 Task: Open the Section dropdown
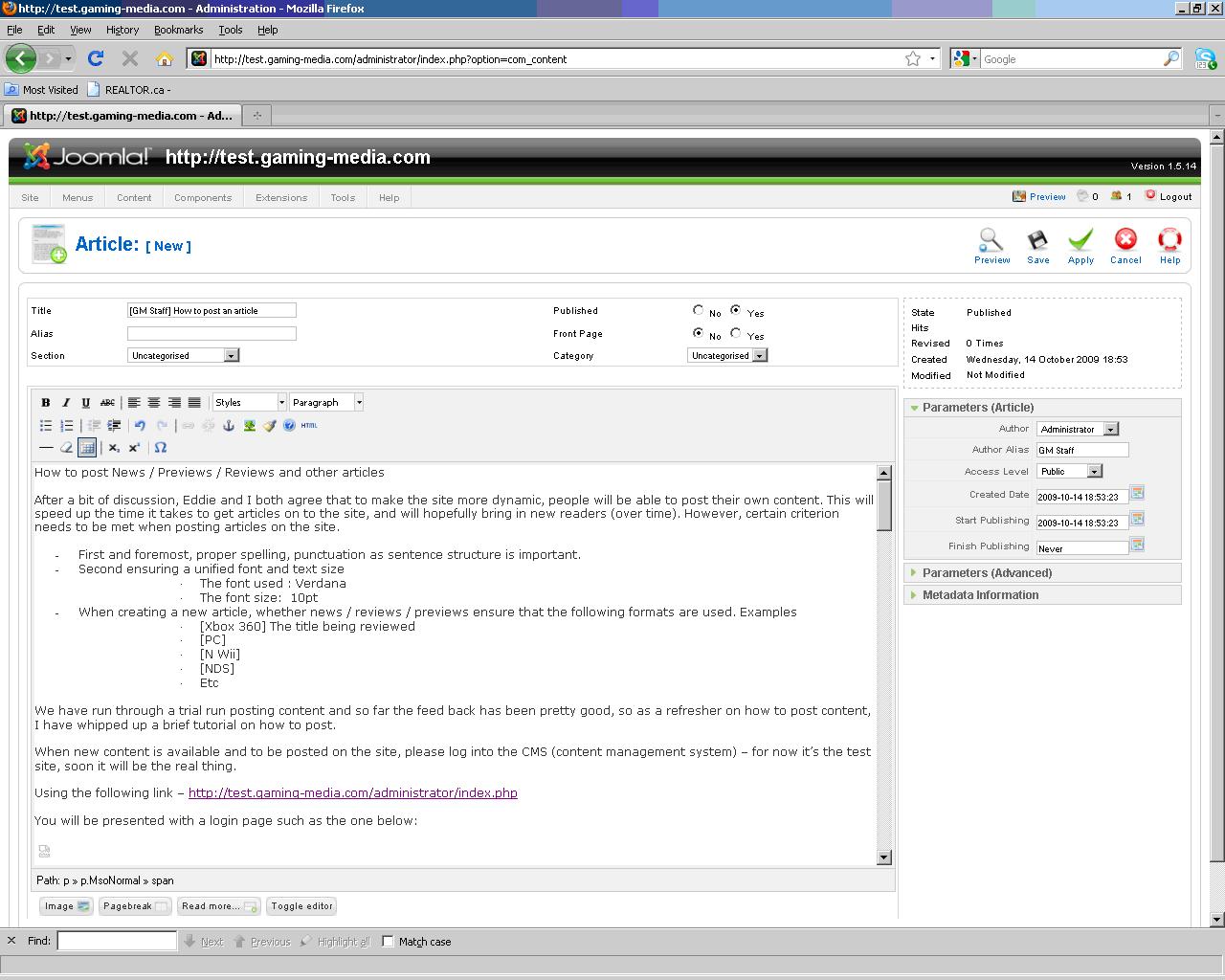[183, 355]
